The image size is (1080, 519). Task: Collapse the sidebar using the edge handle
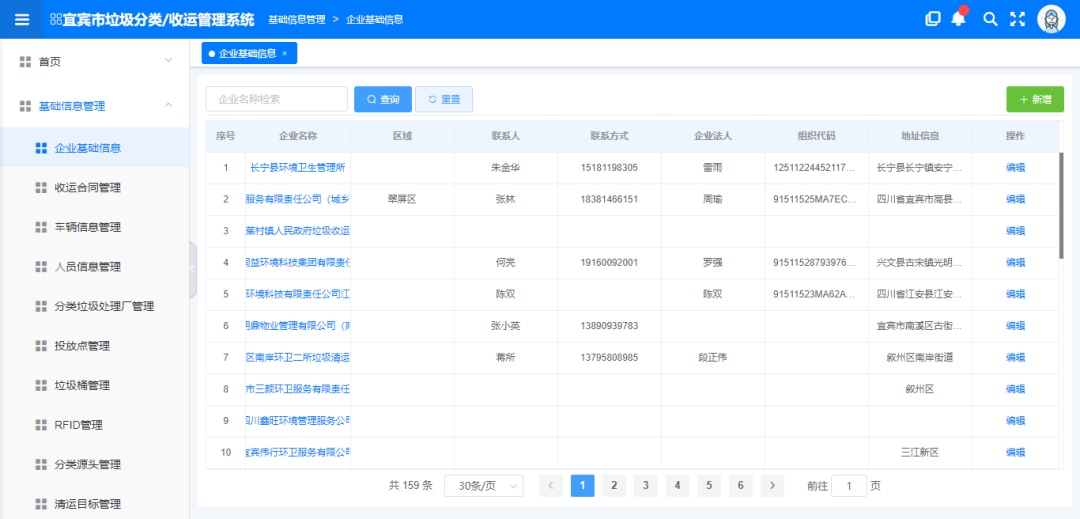pyautogui.click(x=193, y=270)
